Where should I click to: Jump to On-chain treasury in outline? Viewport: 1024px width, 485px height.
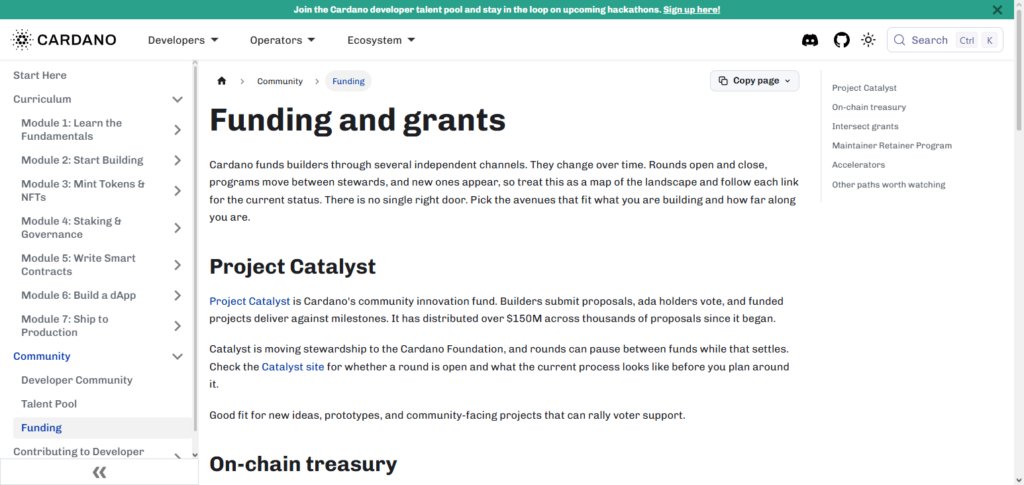tap(869, 107)
